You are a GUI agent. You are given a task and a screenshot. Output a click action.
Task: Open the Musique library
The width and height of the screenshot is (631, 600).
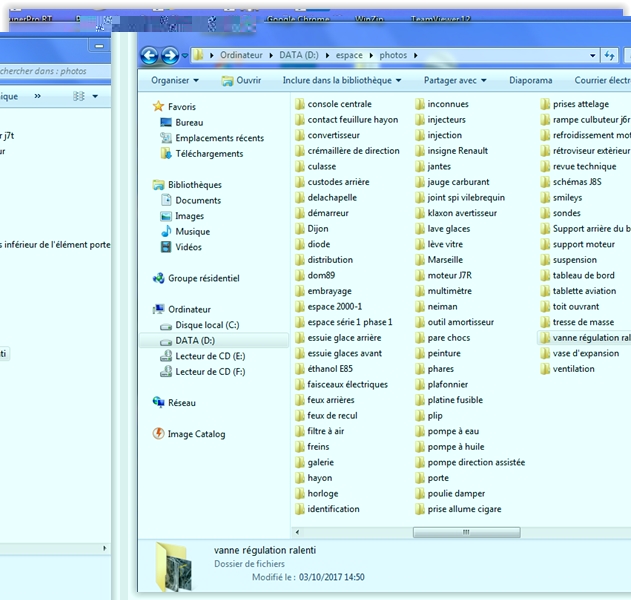coord(192,232)
